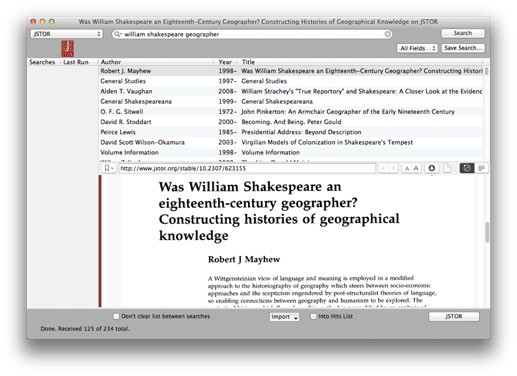The width and height of the screenshot is (517, 376).
Task: Toggle Don't clear list between searches
Action: pos(116,316)
